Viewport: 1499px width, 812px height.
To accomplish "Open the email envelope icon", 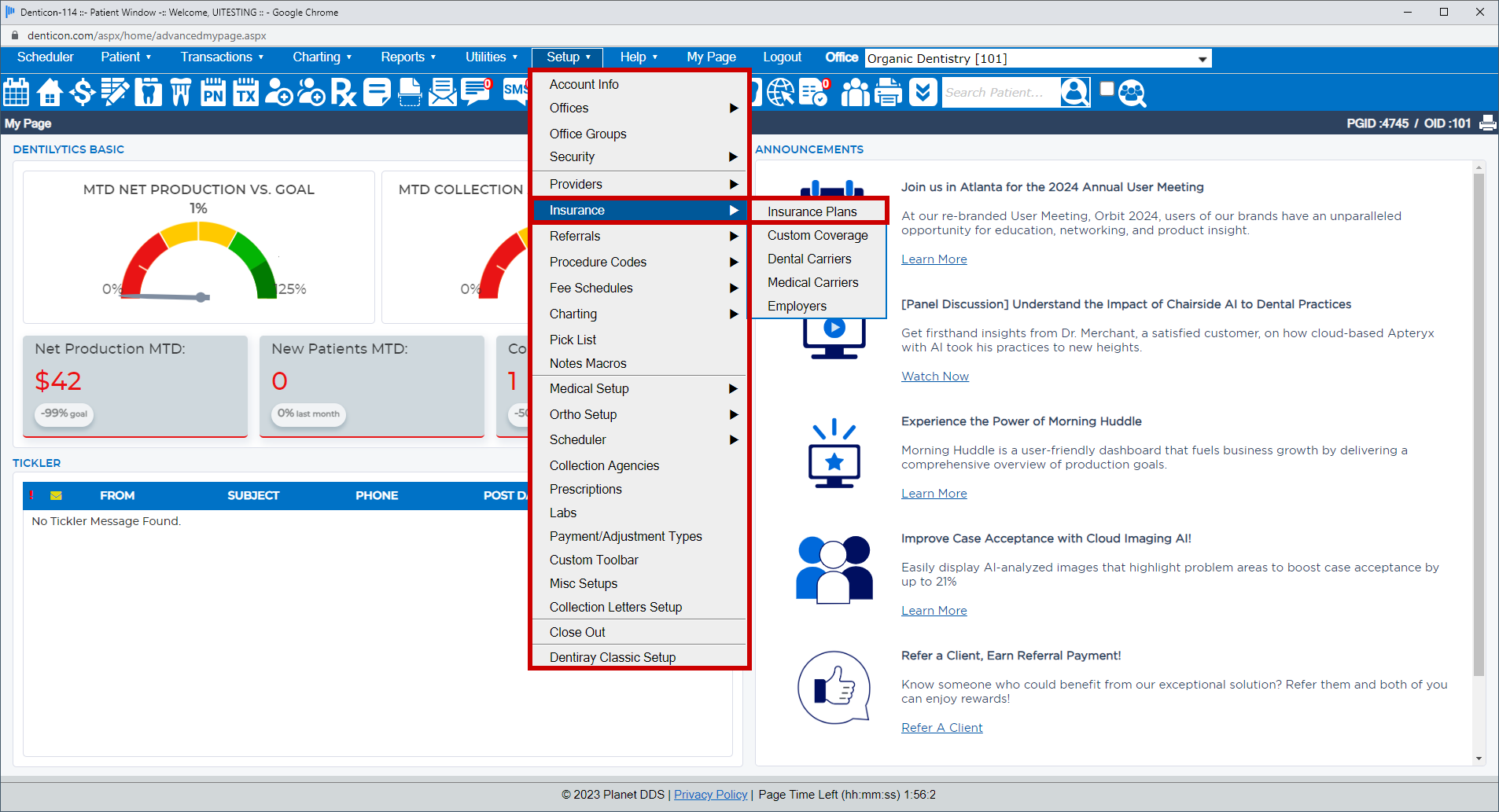I will point(443,92).
